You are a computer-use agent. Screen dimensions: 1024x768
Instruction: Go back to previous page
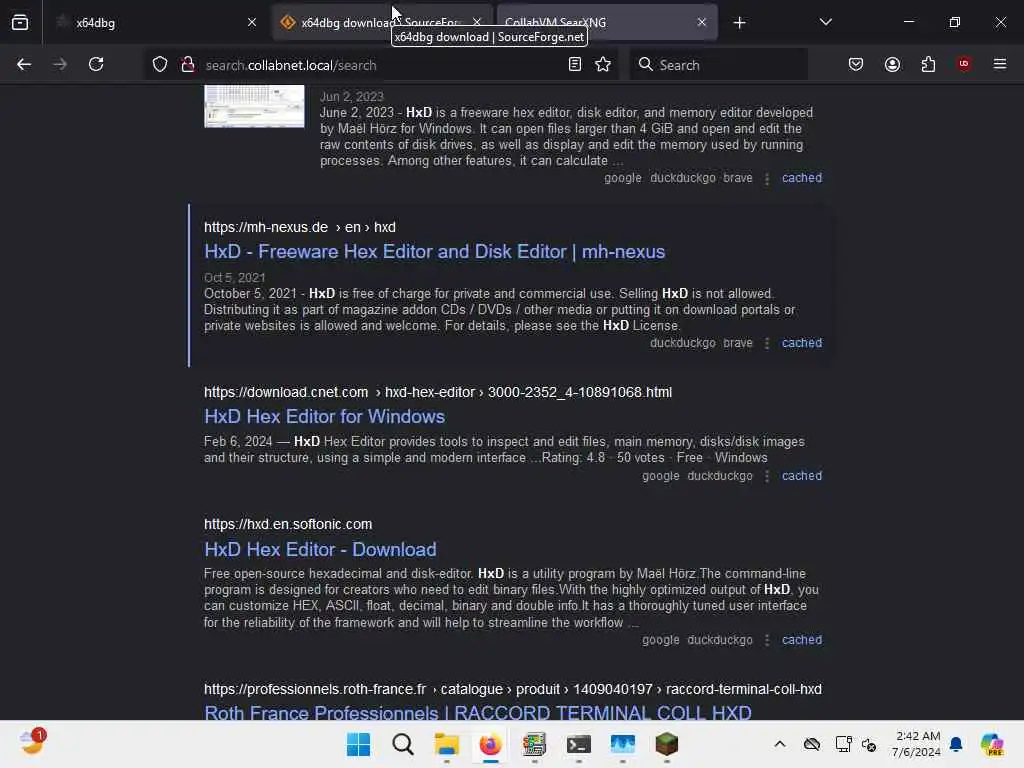point(24,65)
